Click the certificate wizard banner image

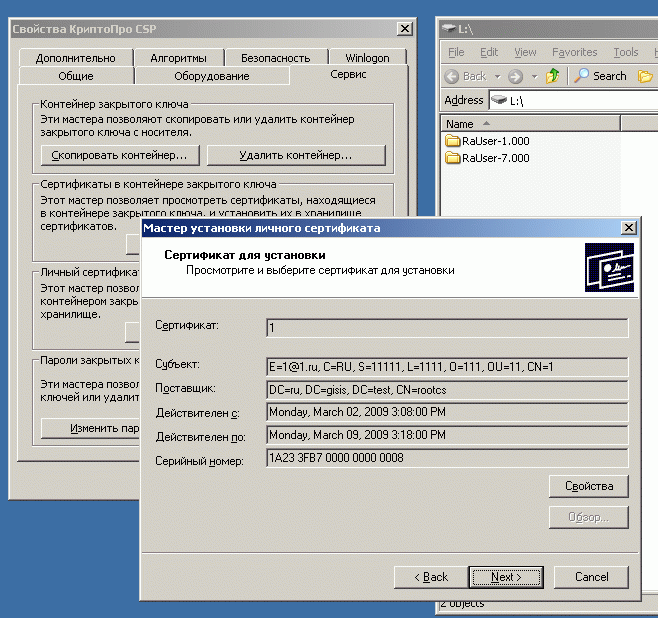(x=609, y=267)
